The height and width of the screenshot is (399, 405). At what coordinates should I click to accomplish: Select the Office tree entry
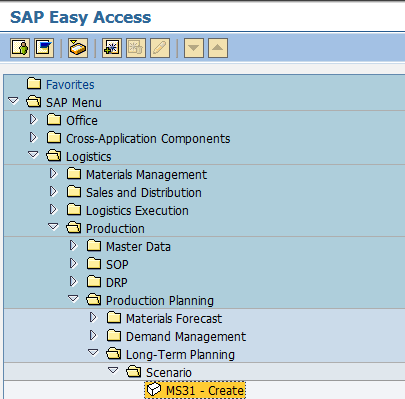82,121
